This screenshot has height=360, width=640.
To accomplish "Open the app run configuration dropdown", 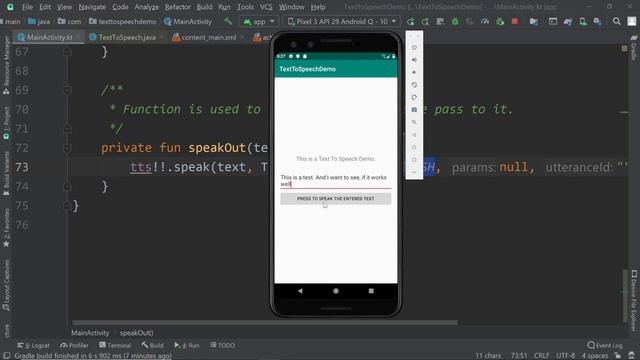I will (x=259, y=21).
